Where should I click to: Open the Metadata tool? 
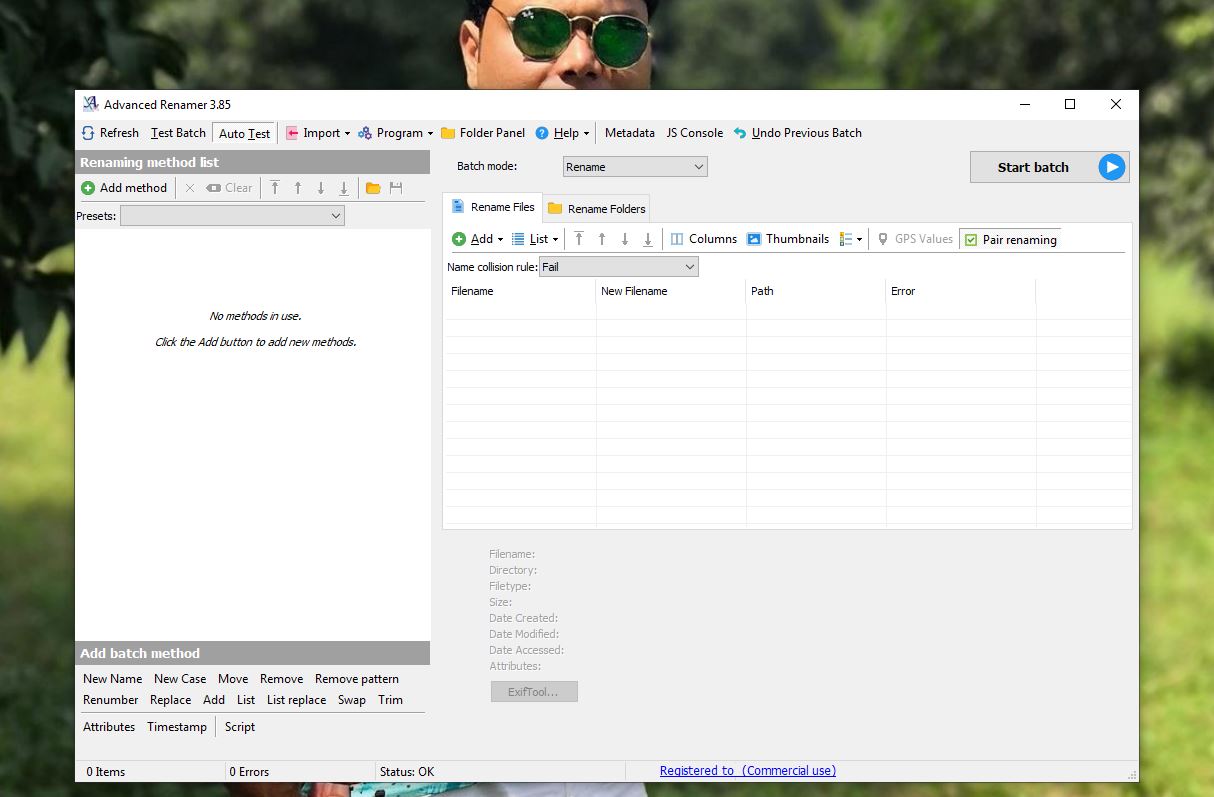[630, 133]
